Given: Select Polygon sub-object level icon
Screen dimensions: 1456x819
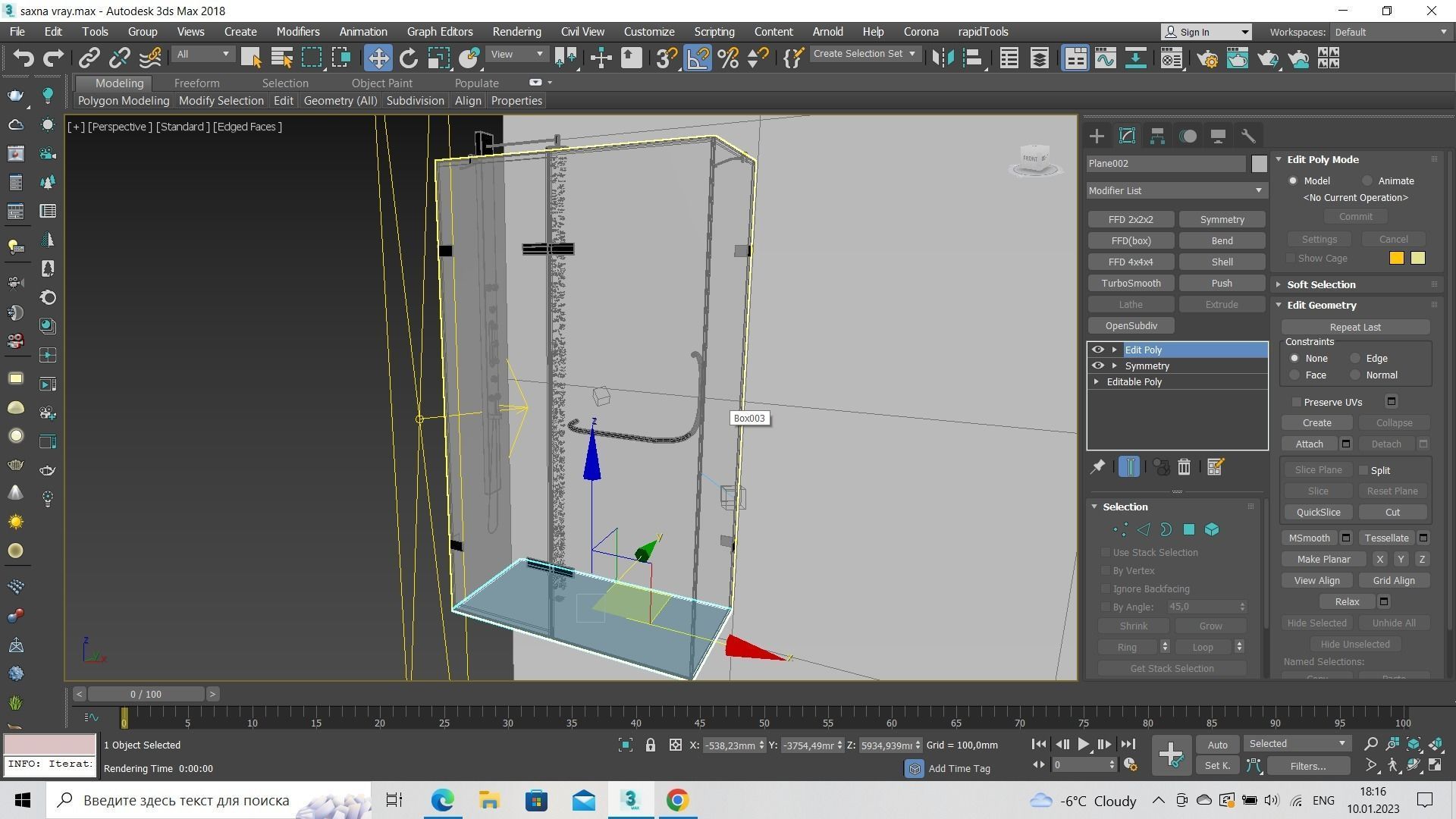Looking at the screenshot, I should point(1188,529).
